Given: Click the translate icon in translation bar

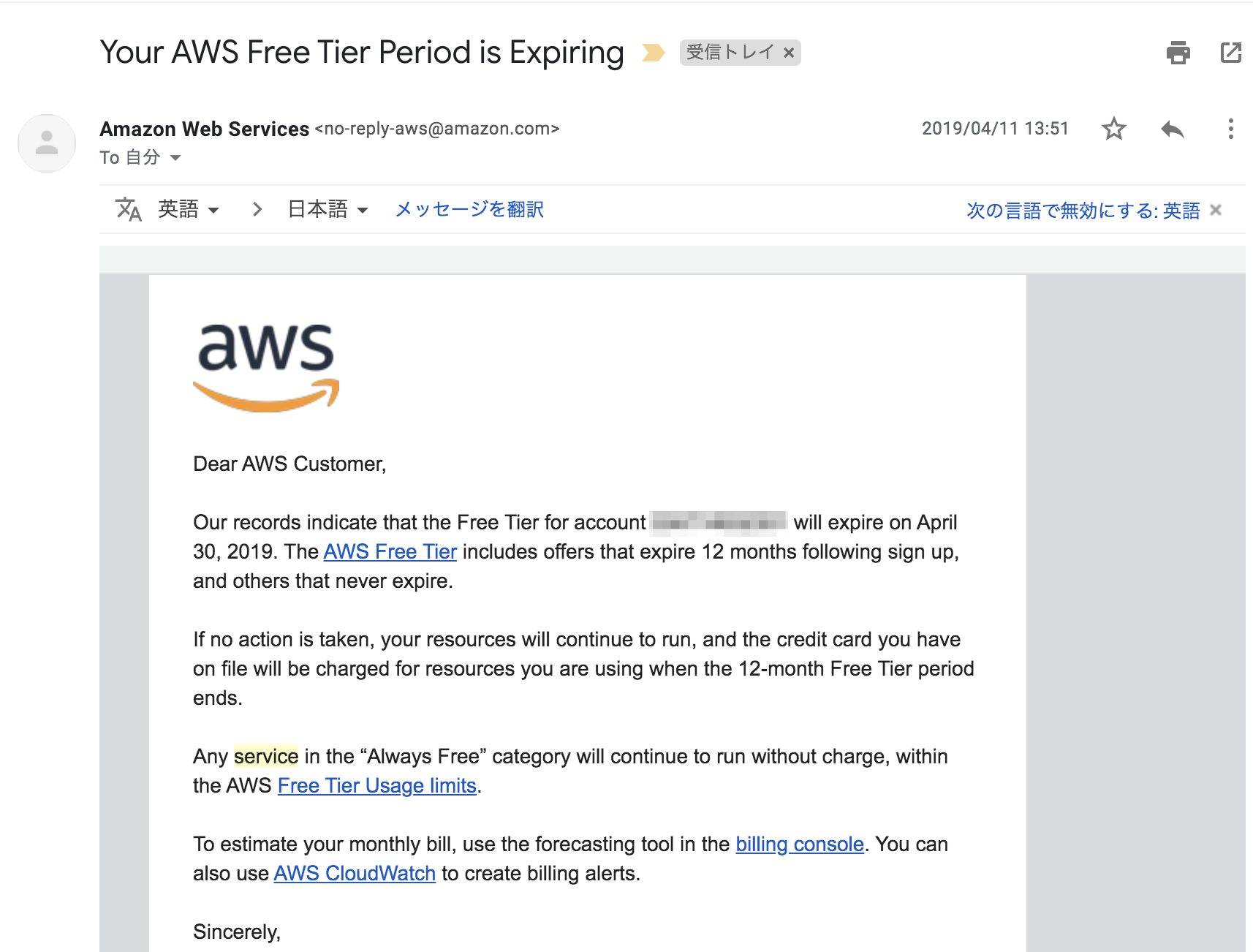Looking at the screenshot, I should (129, 209).
